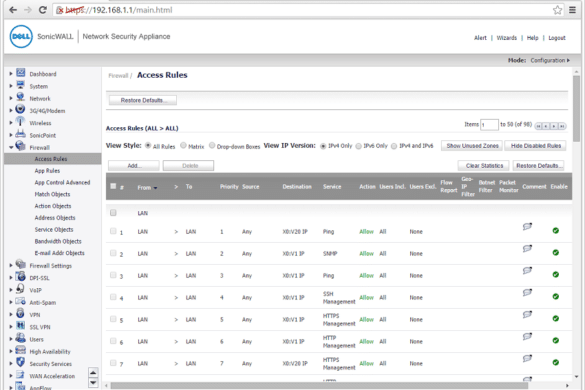
Task: Click the Logout link
Action: pyautogui.click(x=557, y=38)
